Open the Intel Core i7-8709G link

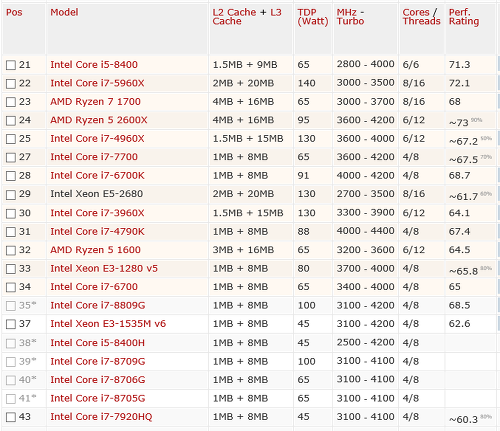[98, 362]
